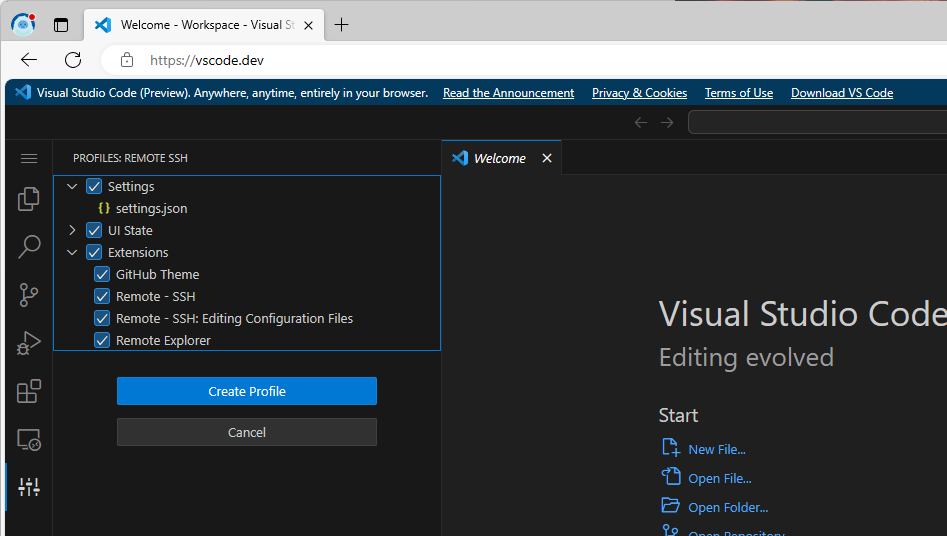947x536 pixels.
Task: Open settings.json from the profile tree
Action: (151, 208)
